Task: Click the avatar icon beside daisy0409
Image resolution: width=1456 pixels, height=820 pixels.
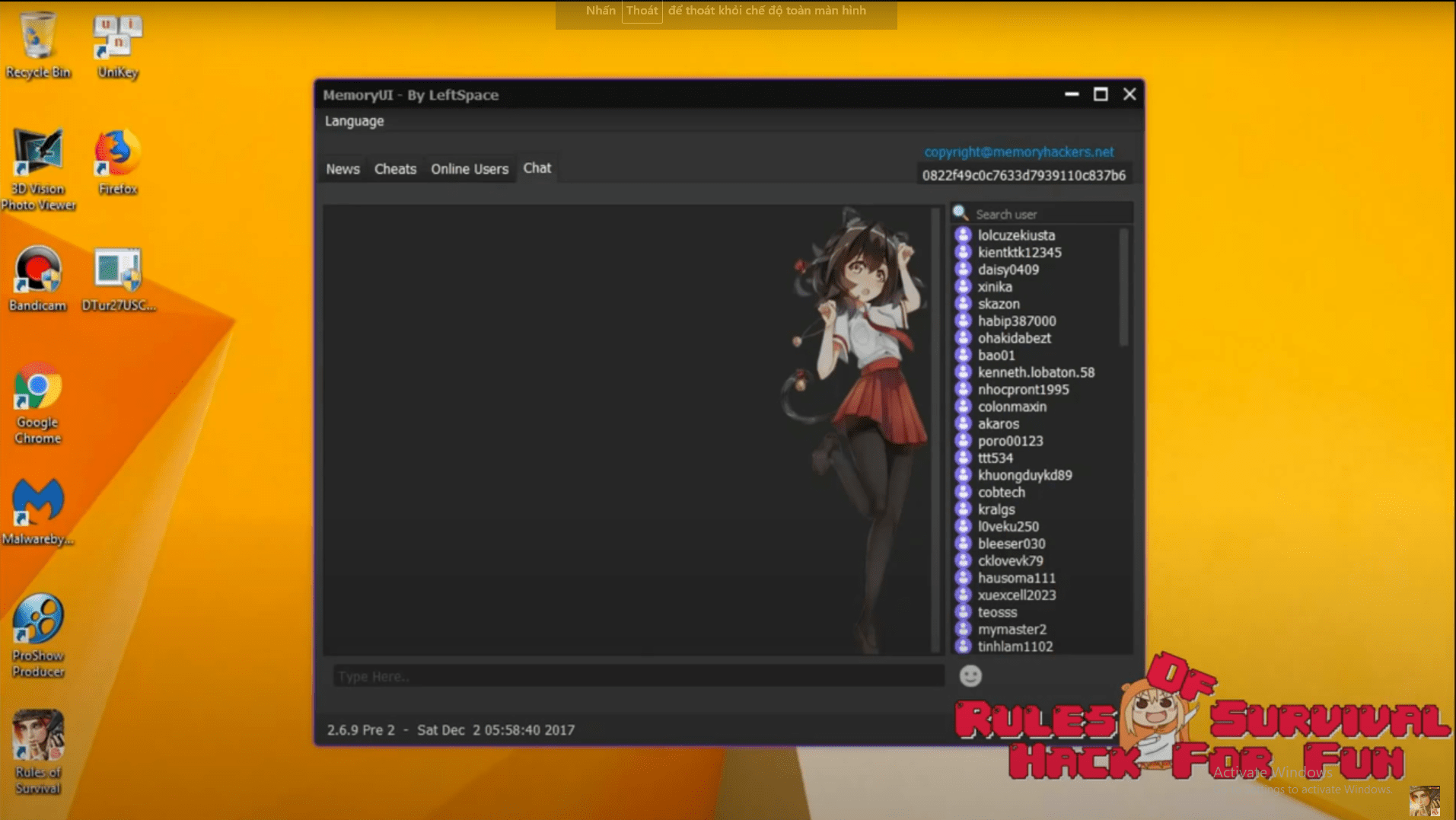Action: (963, 270)
